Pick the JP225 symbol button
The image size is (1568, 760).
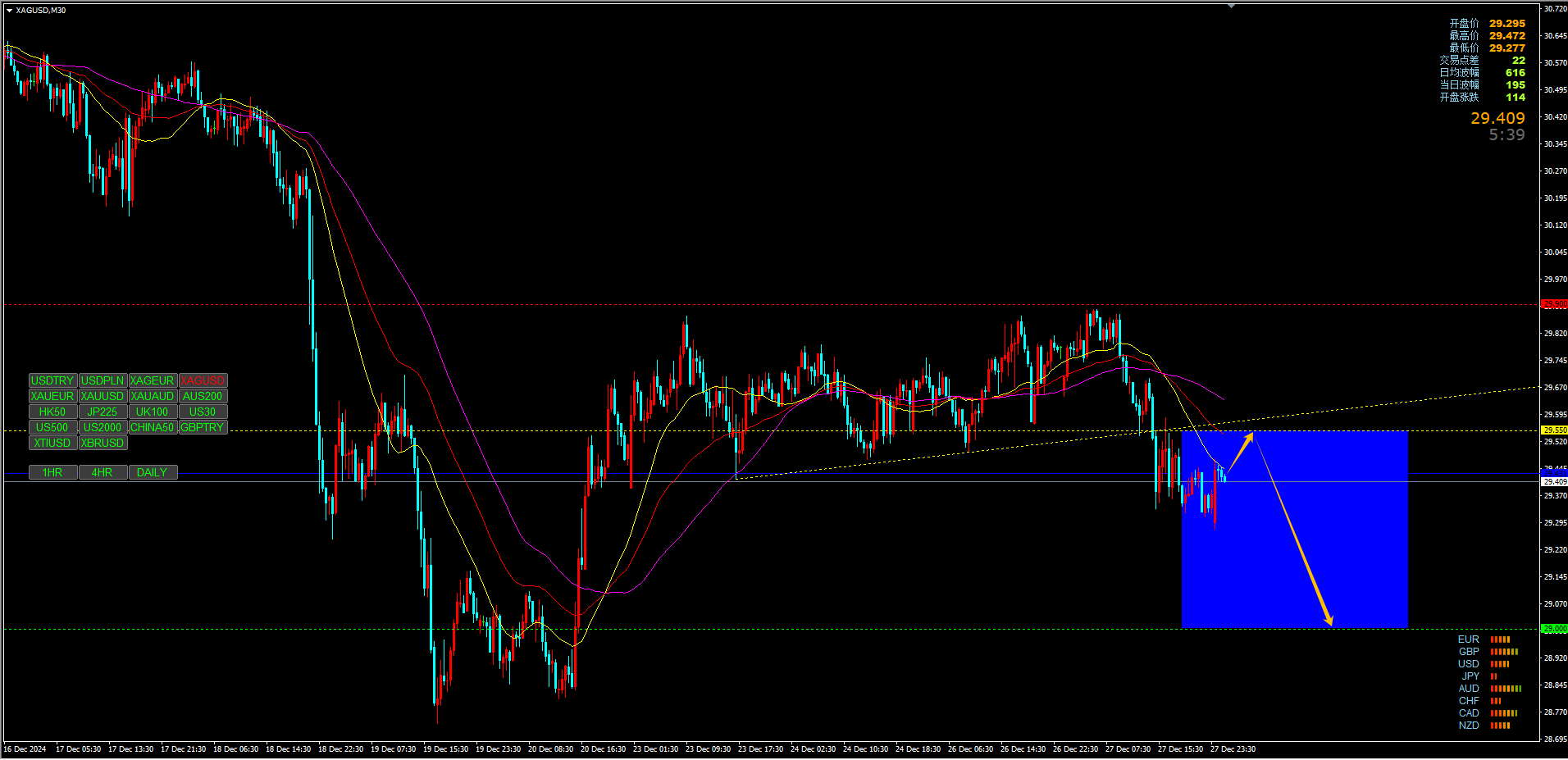103,412
